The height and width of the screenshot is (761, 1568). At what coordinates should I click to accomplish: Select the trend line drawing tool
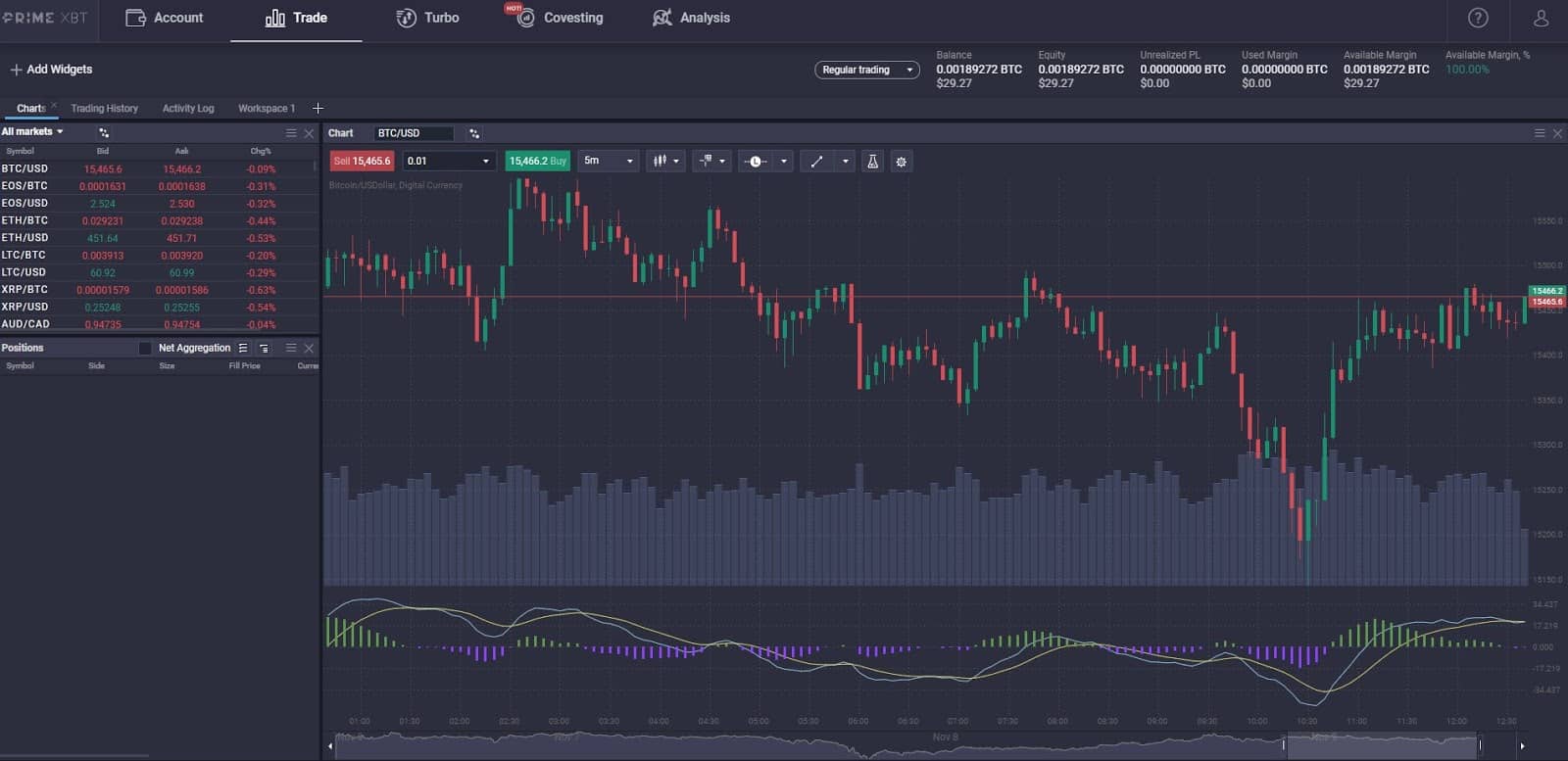tap(816, 162)
